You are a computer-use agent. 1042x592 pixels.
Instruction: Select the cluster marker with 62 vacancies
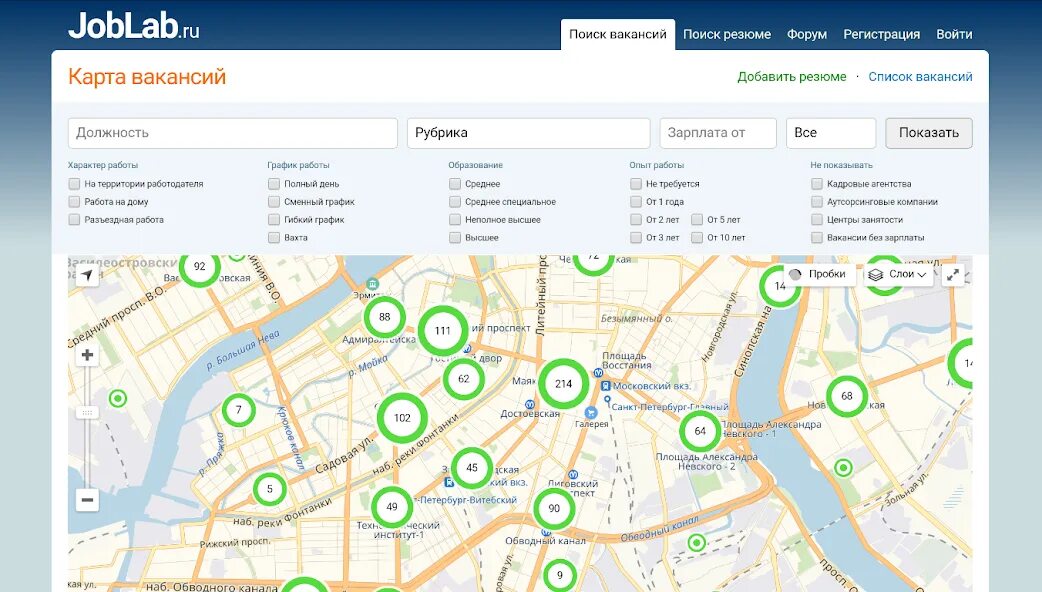pos(464,379)
